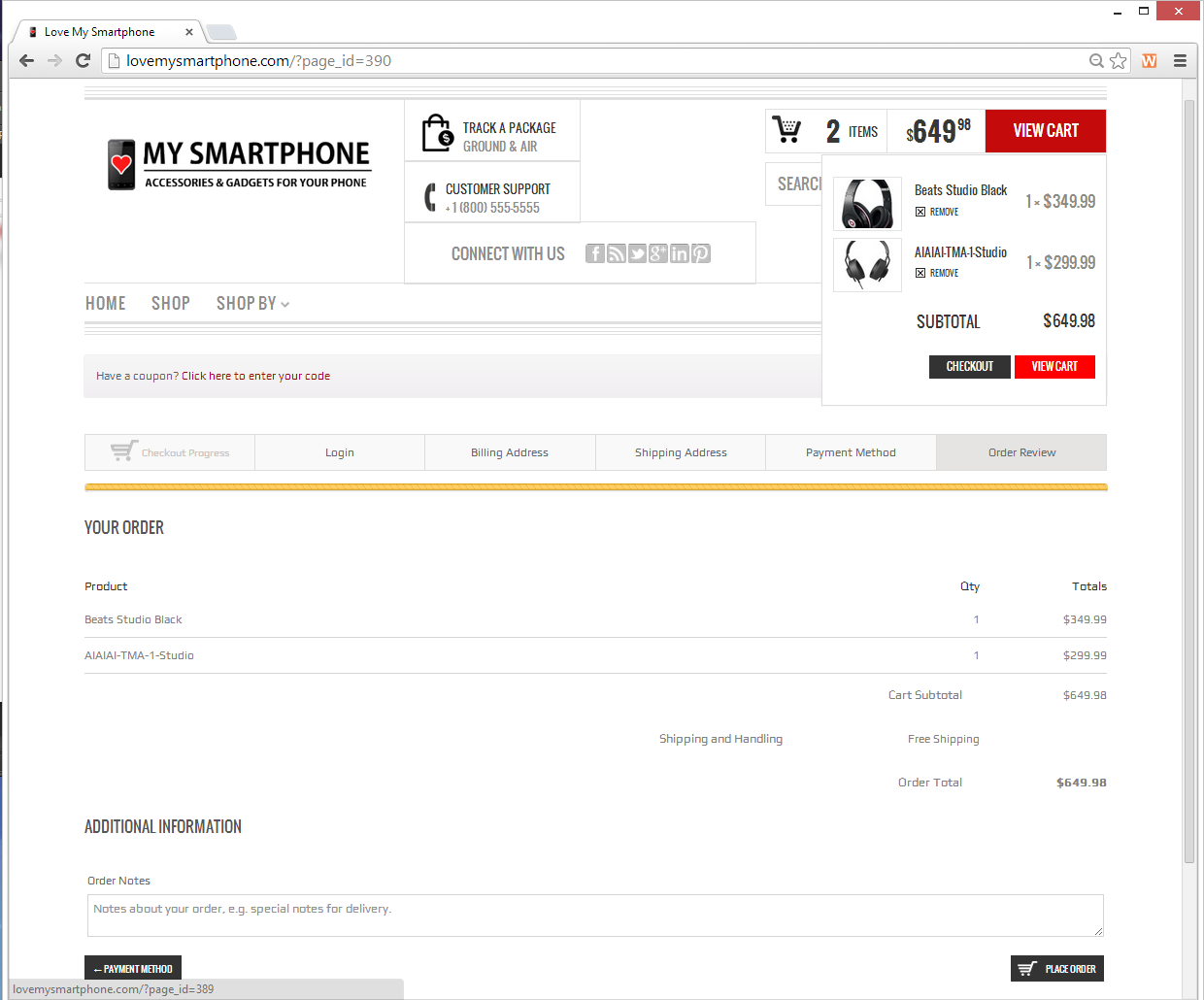
Task: Click the $649.98 cart total in header
Action: coord(938,131)
